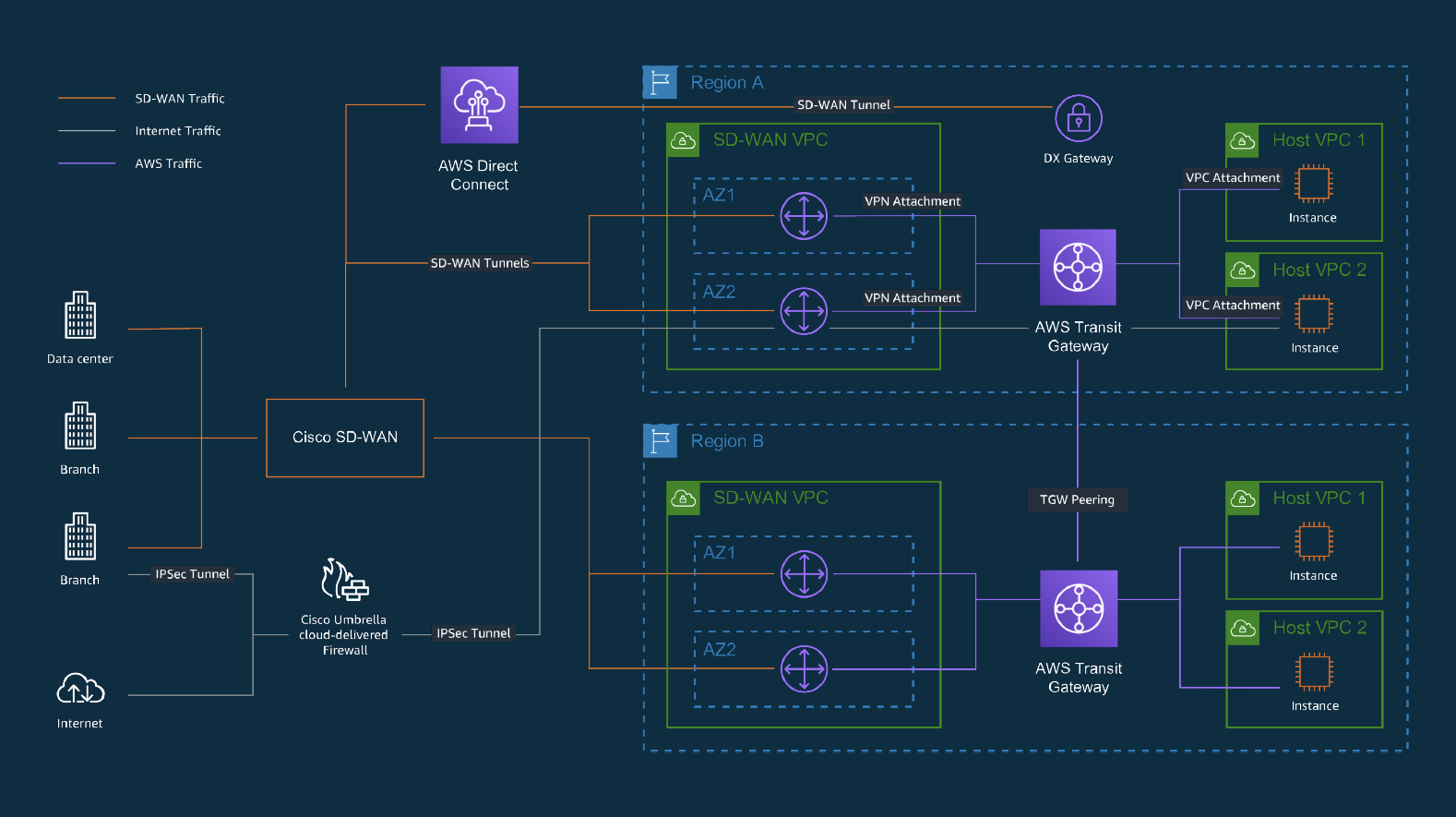The image size is (1456, 817).
Task: Click the Region B flag icon
Action: (x=660, y=441)
